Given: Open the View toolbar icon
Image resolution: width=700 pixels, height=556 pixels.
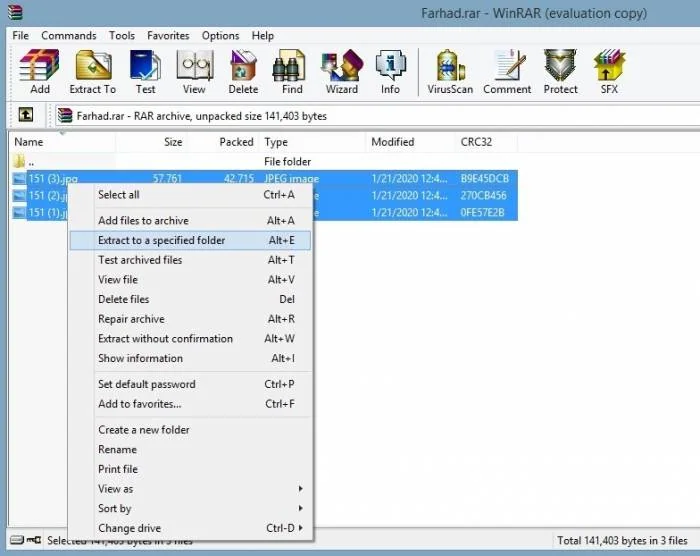Looking at the screenshot, I should tap(194, 71).
